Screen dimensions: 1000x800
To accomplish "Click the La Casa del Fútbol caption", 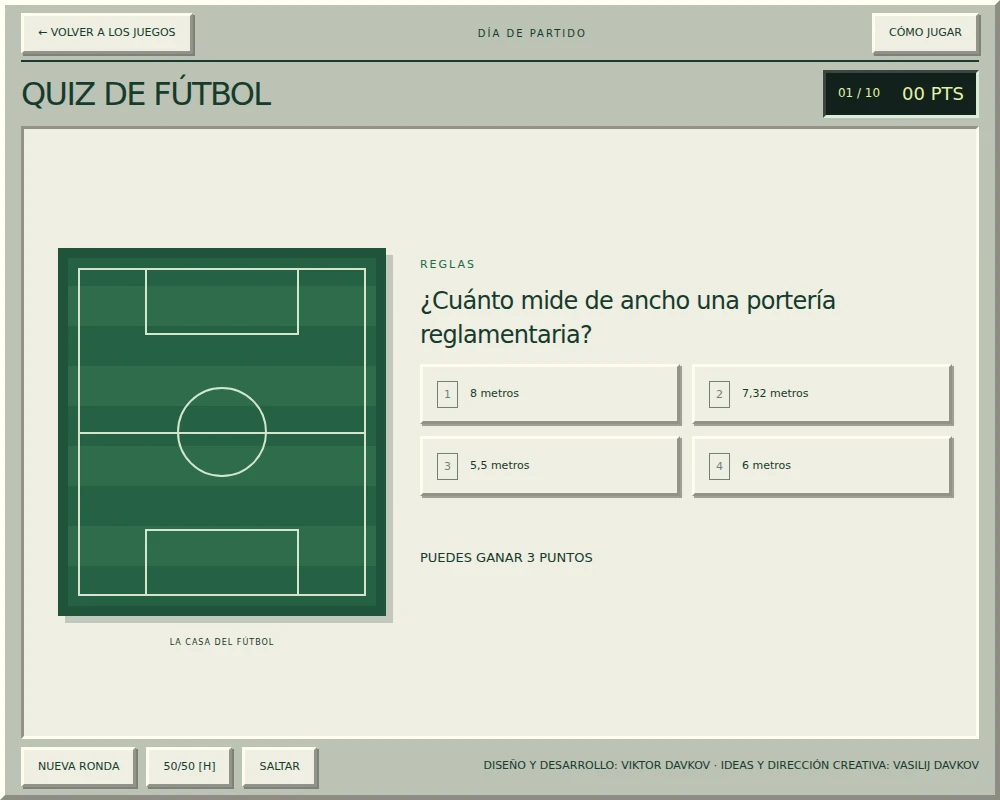I will pos(221,642).
